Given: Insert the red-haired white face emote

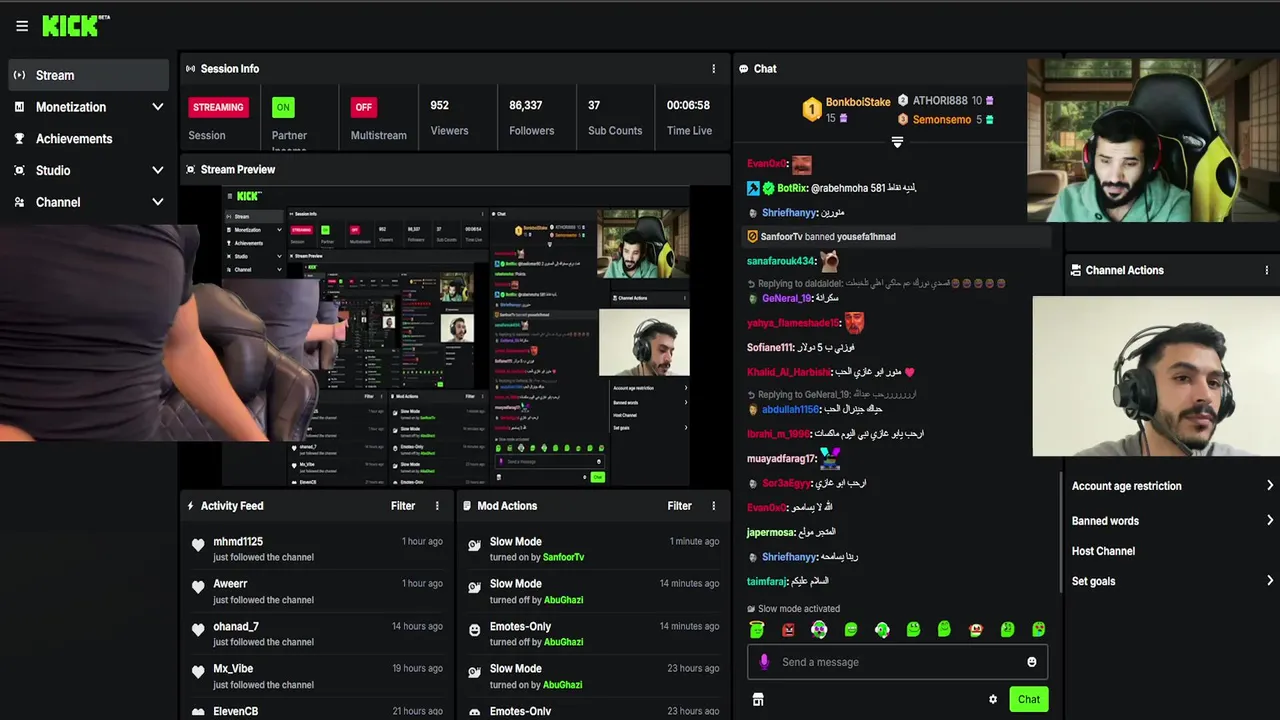Looking at the screenshot, I should pos(976,629).
